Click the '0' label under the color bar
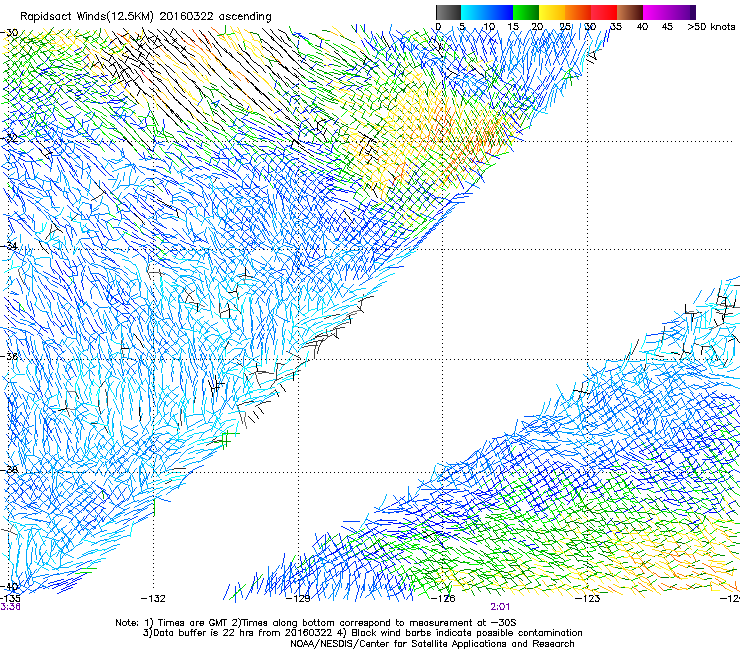 coord(438,27)
